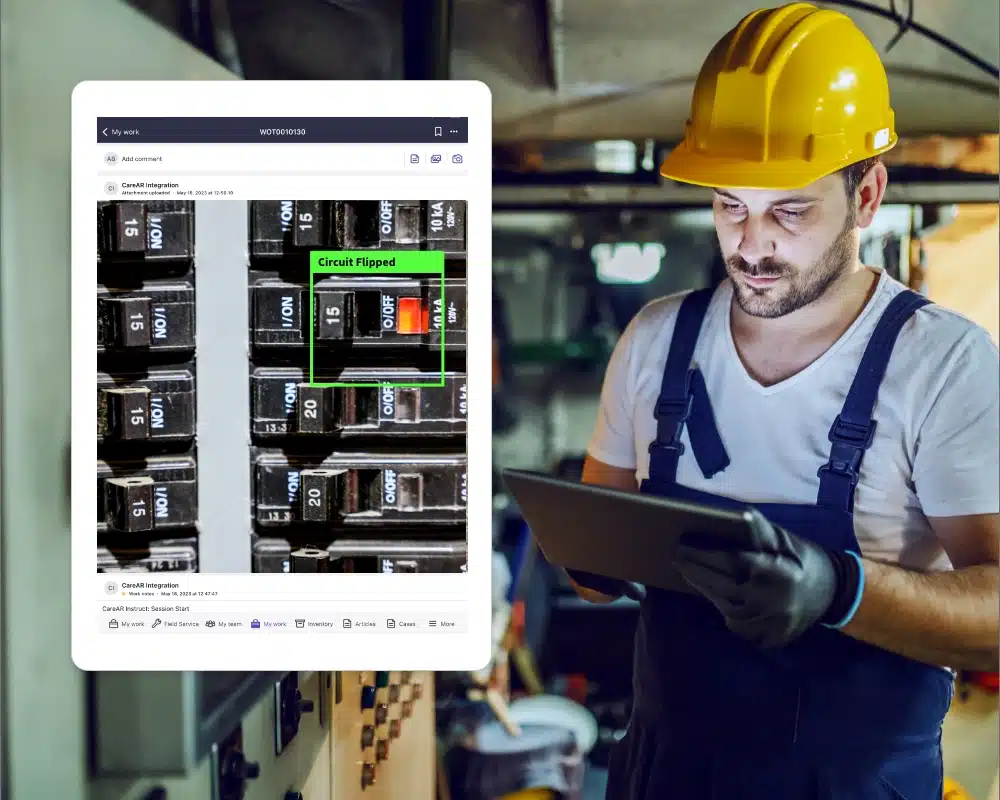Click the CI avatar for CareAR Integration
Image resolution: width=1000 pixels, height=800 pixels.
coord(110,187)
